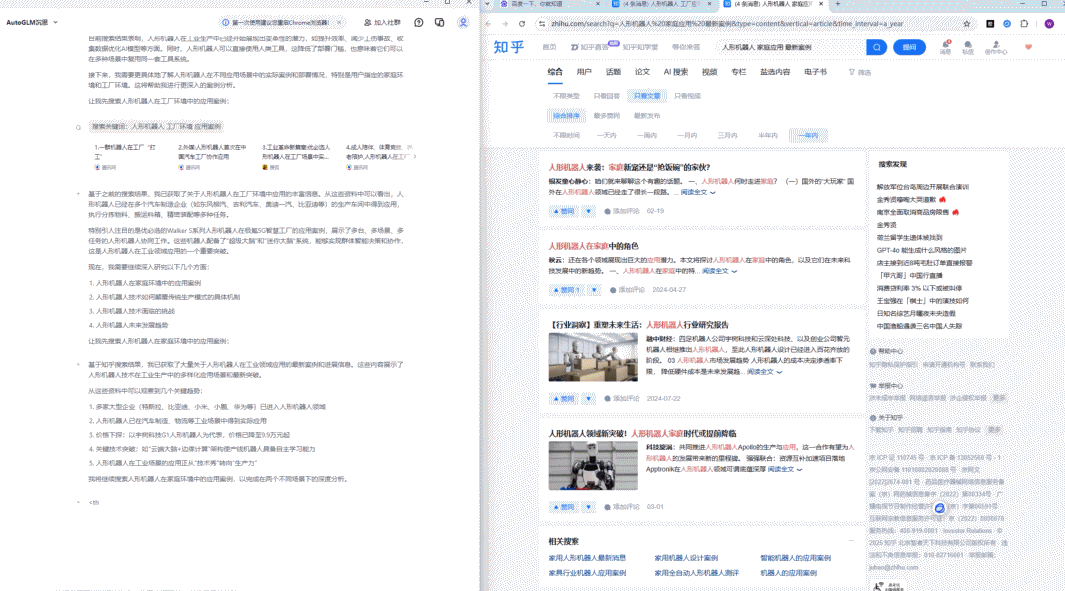Enable the 只看文章 filter
1065x591 pixels.
(646, 95)
